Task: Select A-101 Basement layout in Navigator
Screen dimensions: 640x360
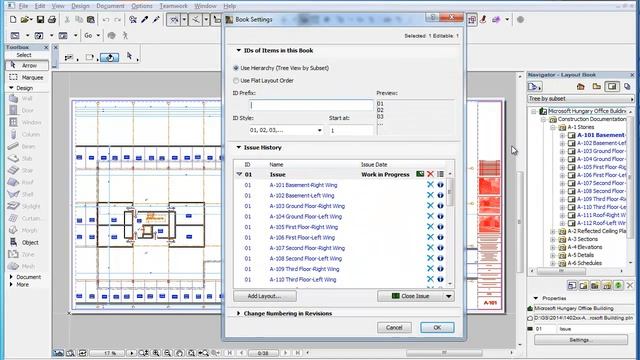Action: [x=601, y=135]
